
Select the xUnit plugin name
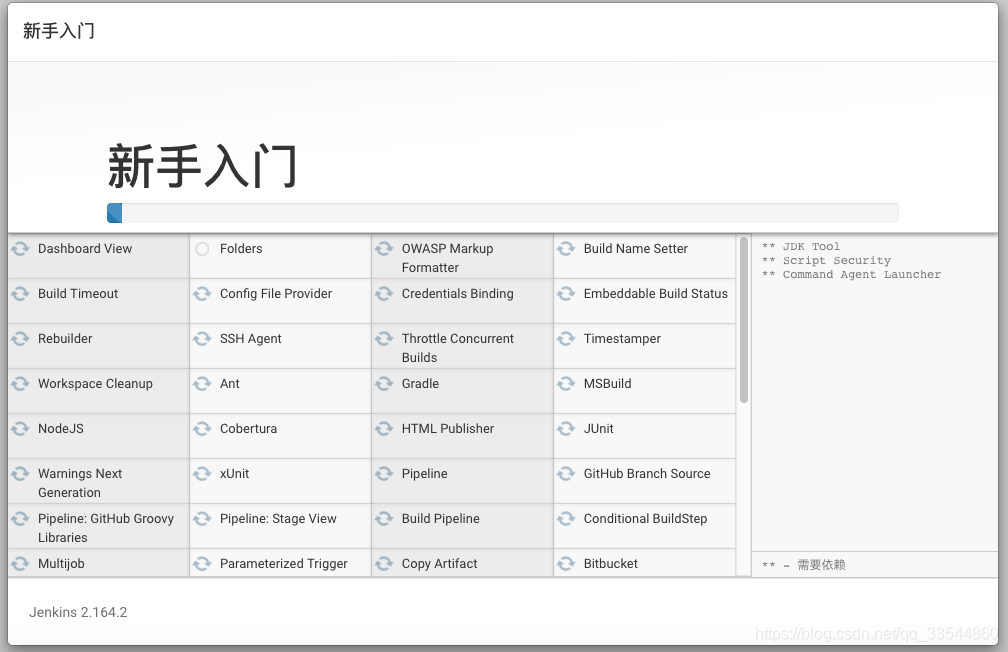(x=235, y=474)
